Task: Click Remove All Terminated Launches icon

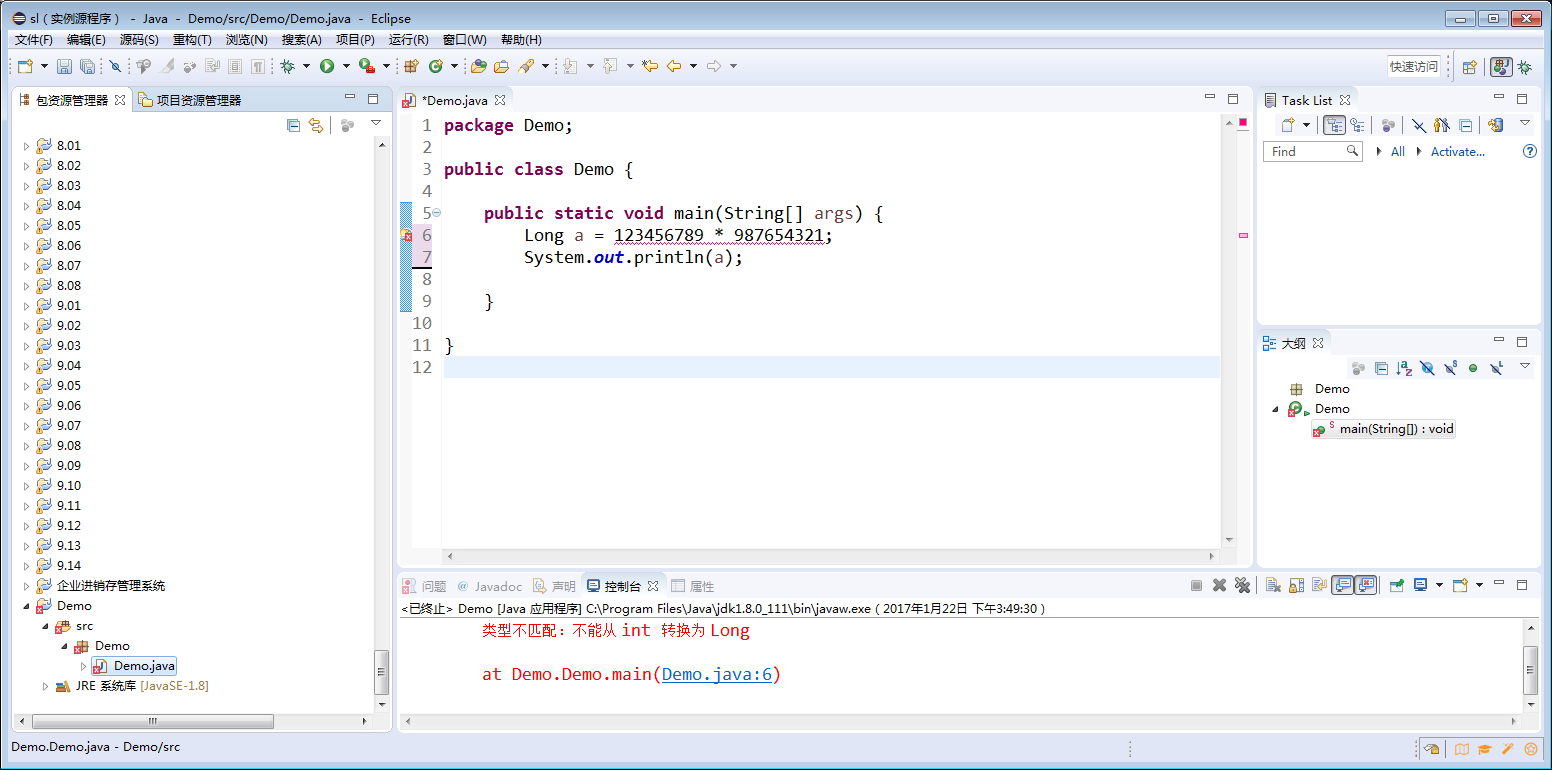Action: 1242,585
